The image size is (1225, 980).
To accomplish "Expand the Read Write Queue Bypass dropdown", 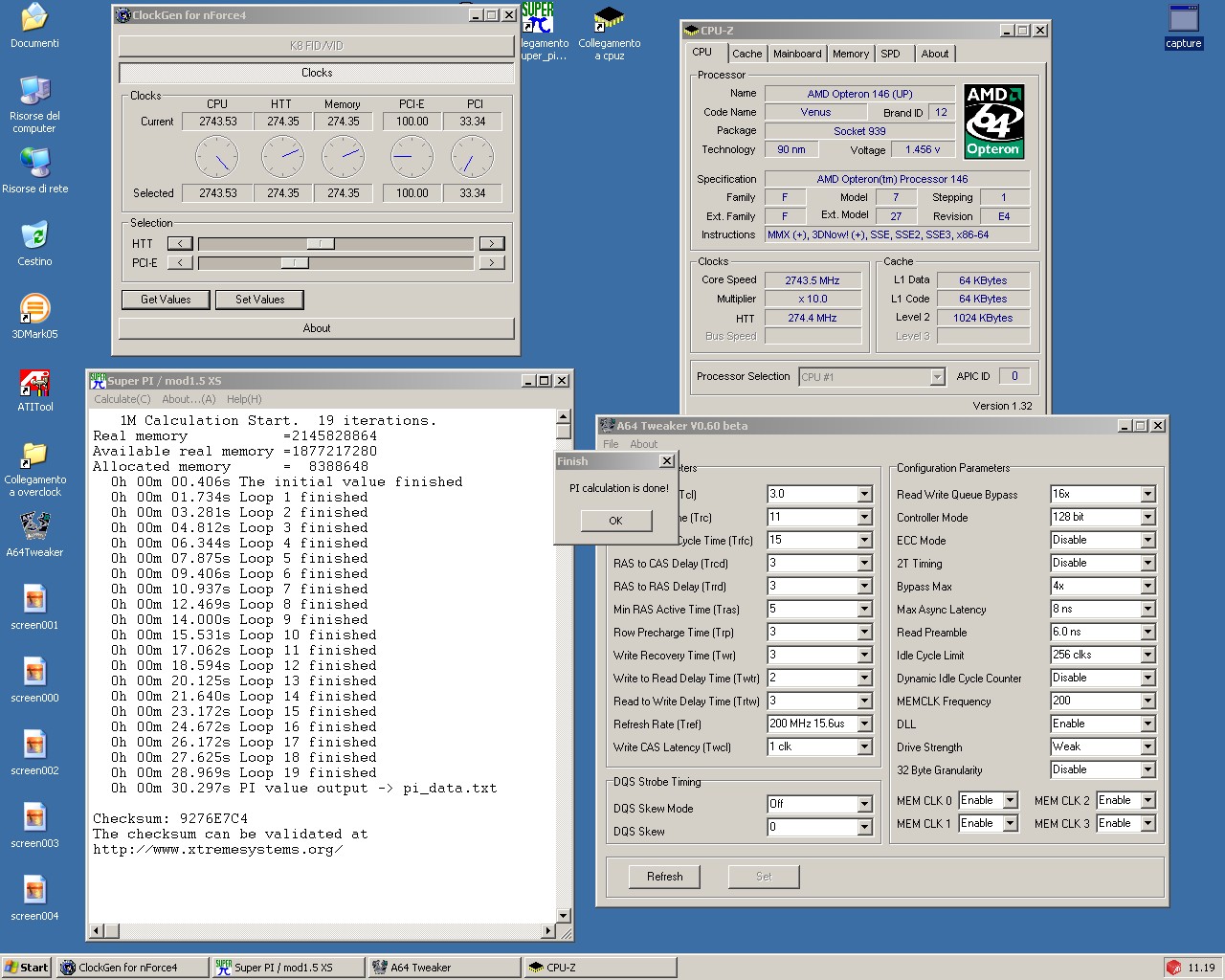I will (1147, 494).
